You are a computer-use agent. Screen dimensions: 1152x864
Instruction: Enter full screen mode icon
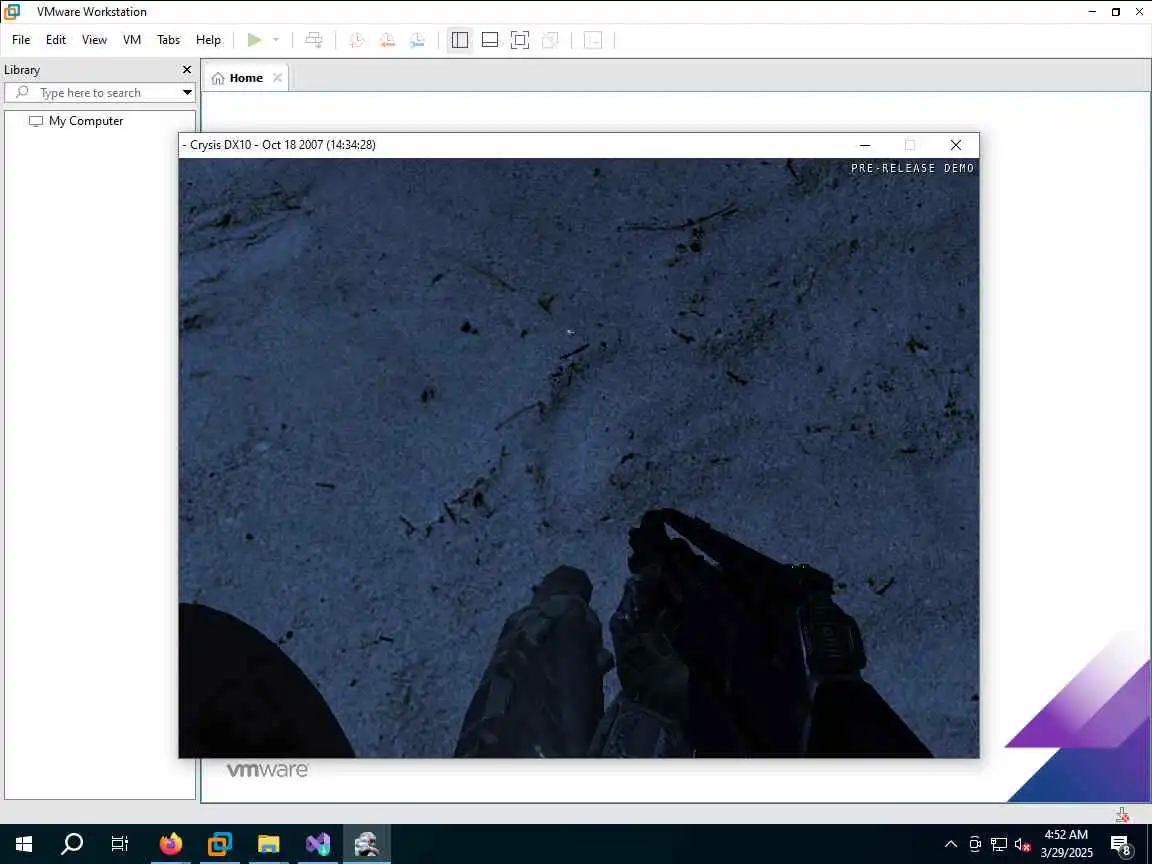tap(519, 40)
